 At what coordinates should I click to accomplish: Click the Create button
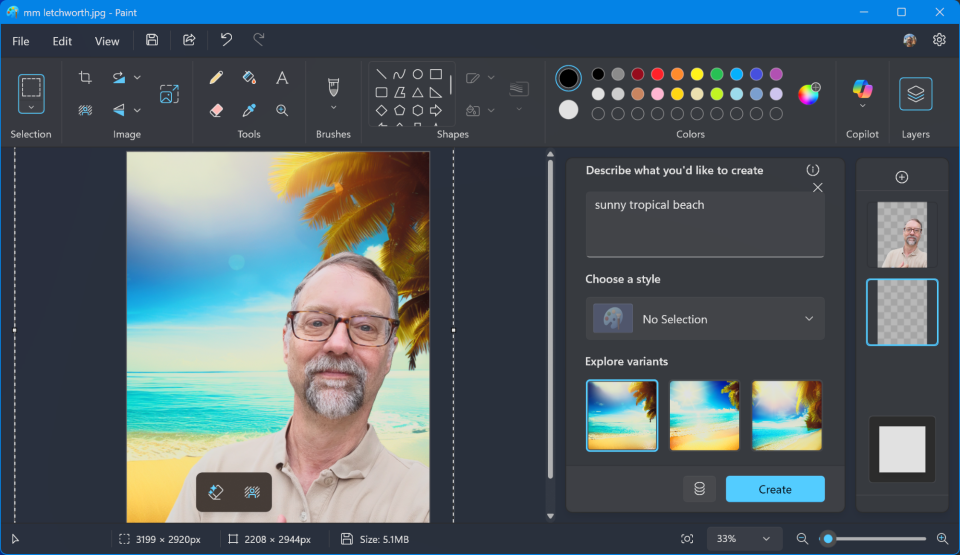[775, 489]
